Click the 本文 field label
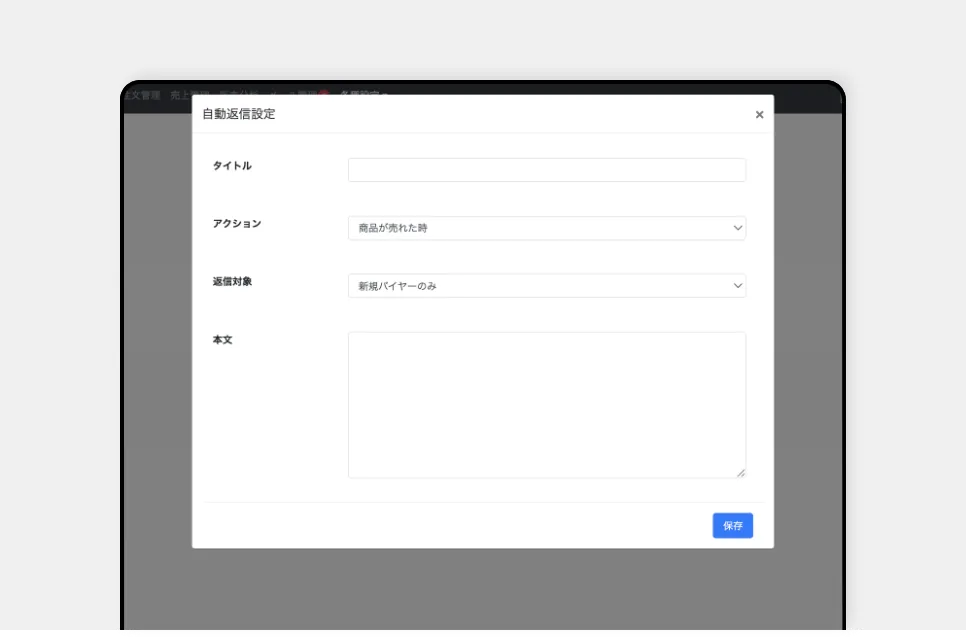 [222, 340]
